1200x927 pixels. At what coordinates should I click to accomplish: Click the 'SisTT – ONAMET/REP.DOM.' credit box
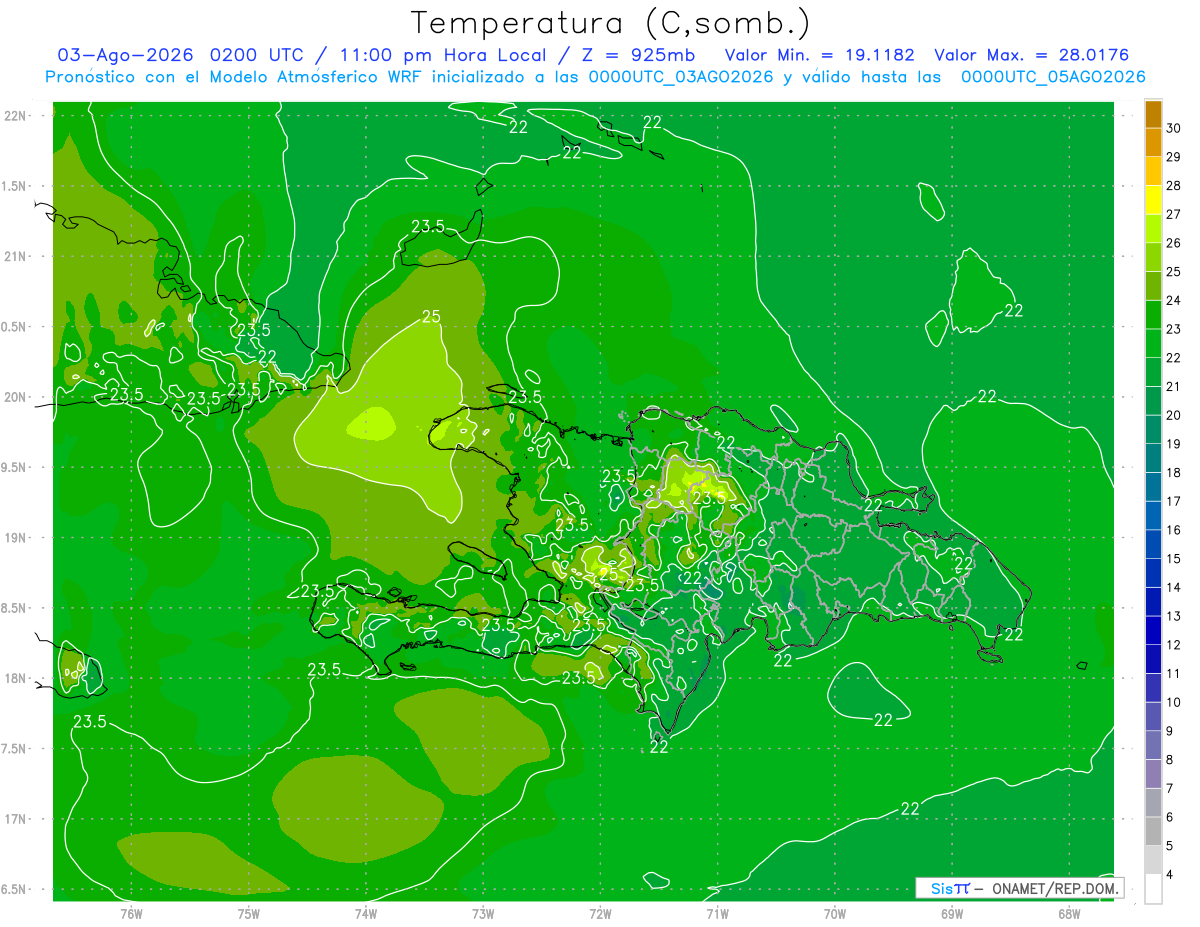pos(1019,888)
